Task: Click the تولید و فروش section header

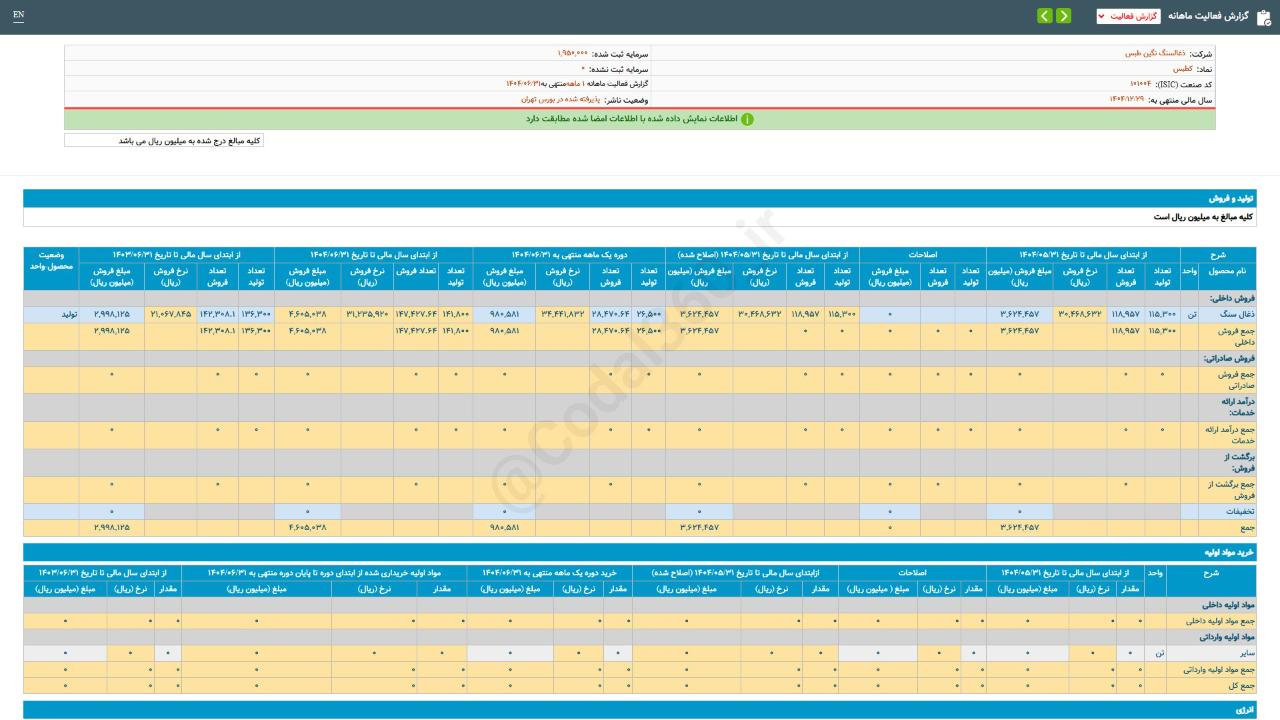Action: [1230, 198]
